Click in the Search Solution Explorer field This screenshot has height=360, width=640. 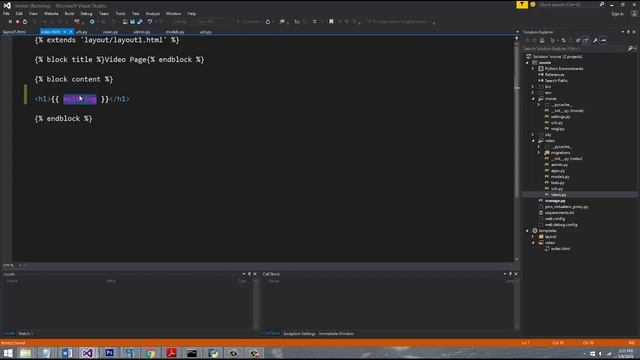tap(575, 49)
